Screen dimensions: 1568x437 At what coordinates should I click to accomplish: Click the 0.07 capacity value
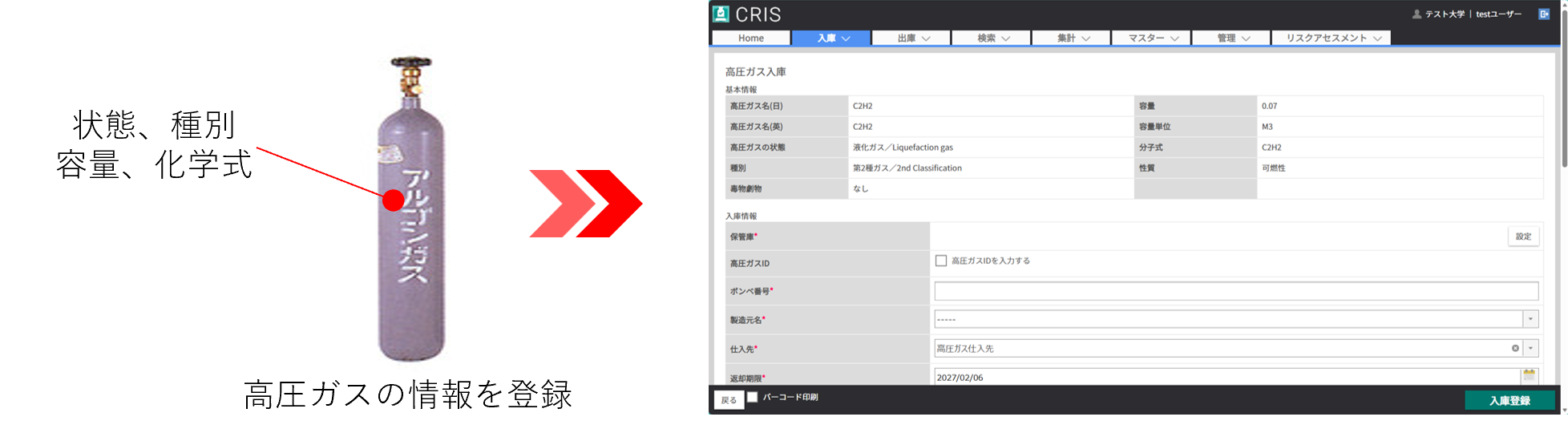1269,106
